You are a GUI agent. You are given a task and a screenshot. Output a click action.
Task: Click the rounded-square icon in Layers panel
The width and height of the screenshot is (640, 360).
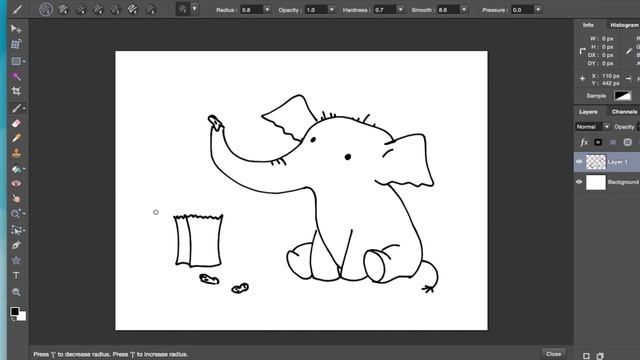click(627, 142)
